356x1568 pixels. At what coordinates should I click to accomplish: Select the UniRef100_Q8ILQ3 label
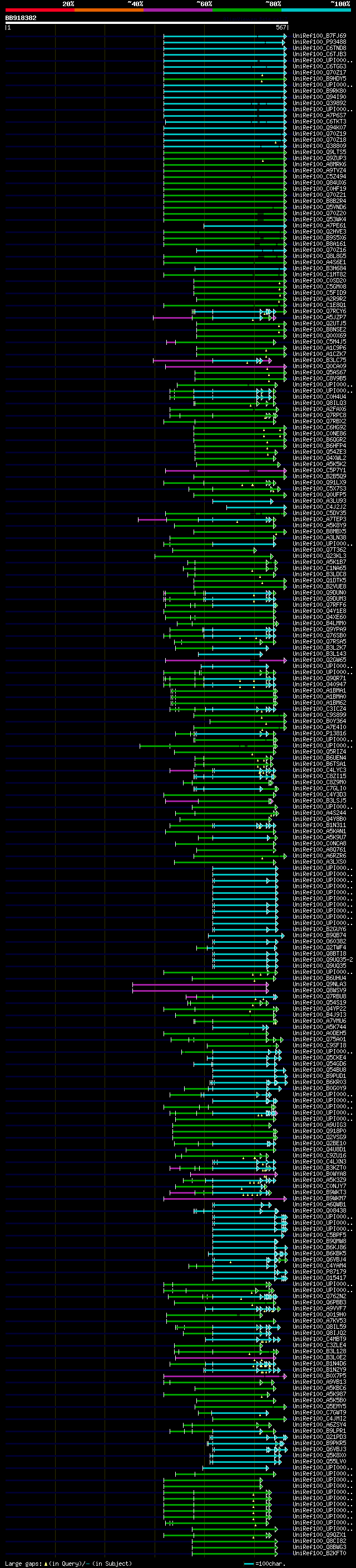tap(319, 403)
